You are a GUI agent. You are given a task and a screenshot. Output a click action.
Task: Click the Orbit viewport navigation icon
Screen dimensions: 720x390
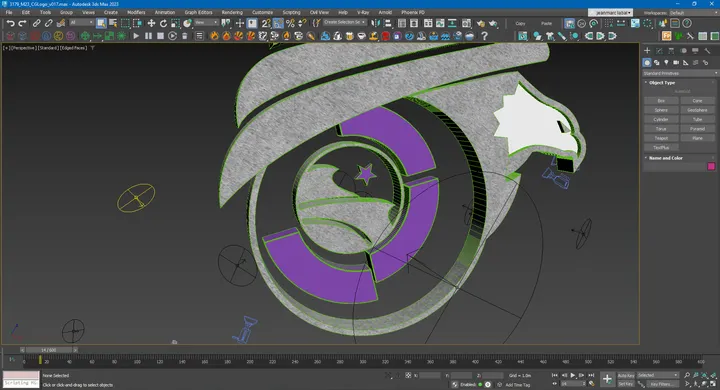point(704,384)
